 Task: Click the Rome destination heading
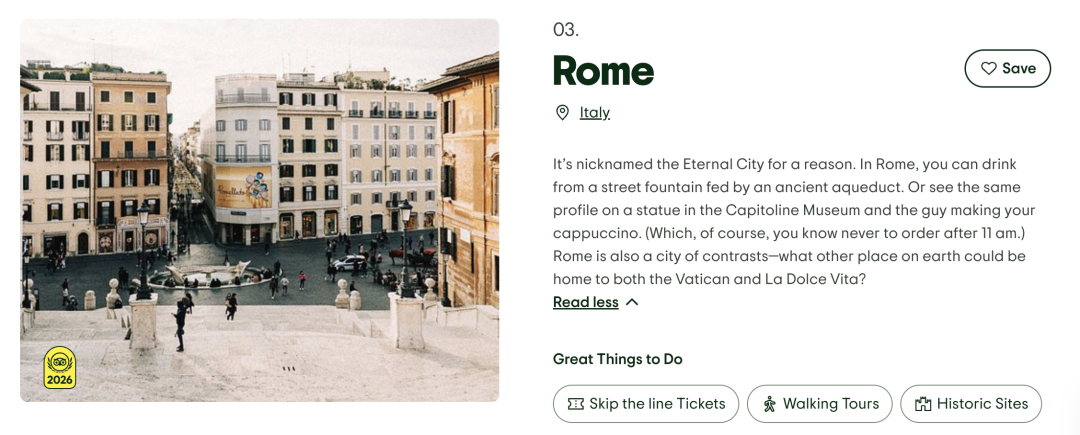pos(603,71)
